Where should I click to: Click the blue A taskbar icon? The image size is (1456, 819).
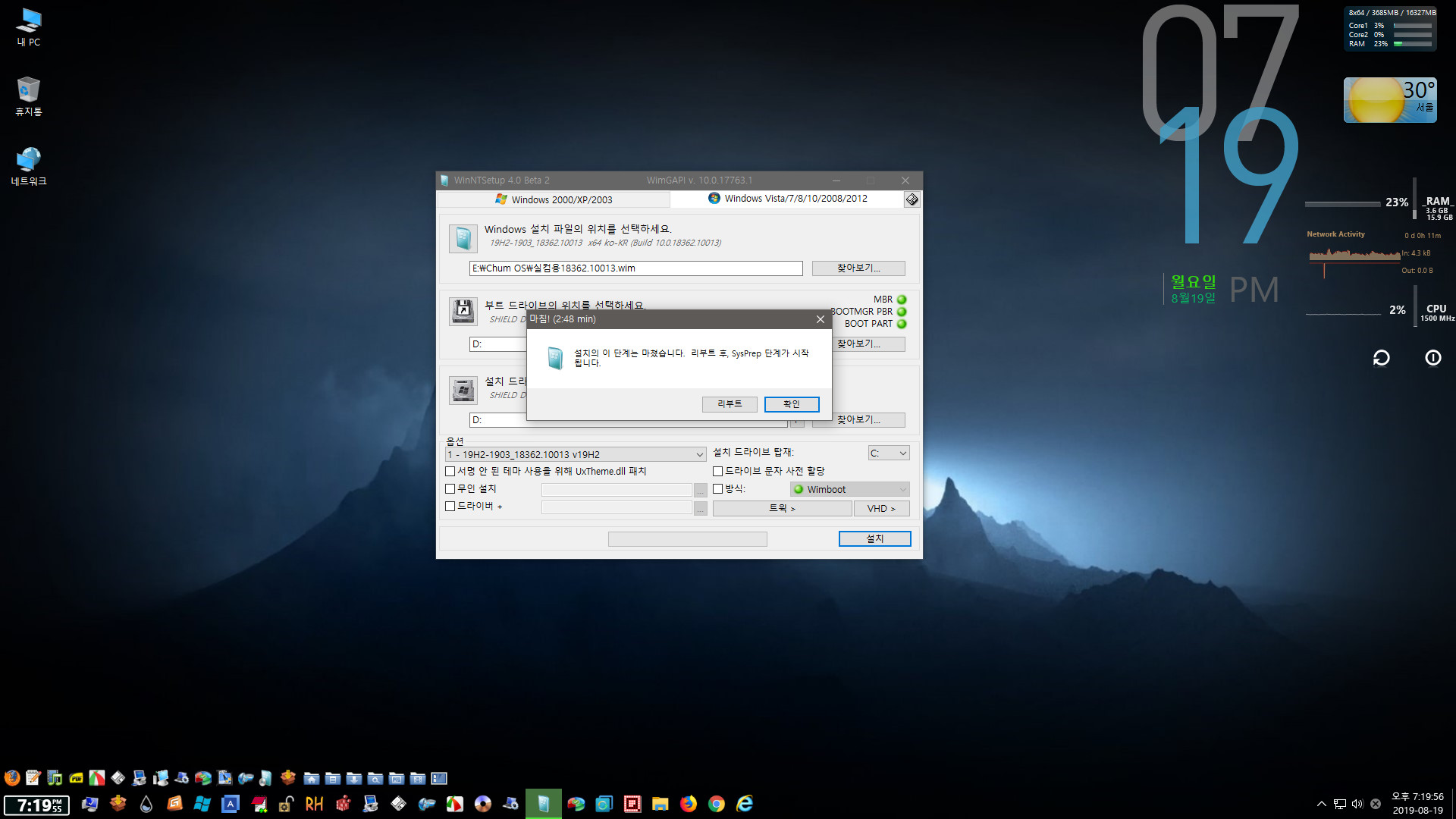(x=231, y=804)
